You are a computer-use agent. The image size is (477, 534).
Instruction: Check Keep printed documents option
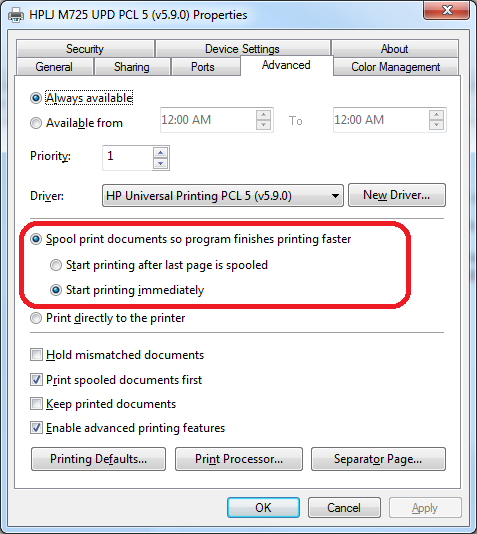pyautogui.click(x=36, y=404)
